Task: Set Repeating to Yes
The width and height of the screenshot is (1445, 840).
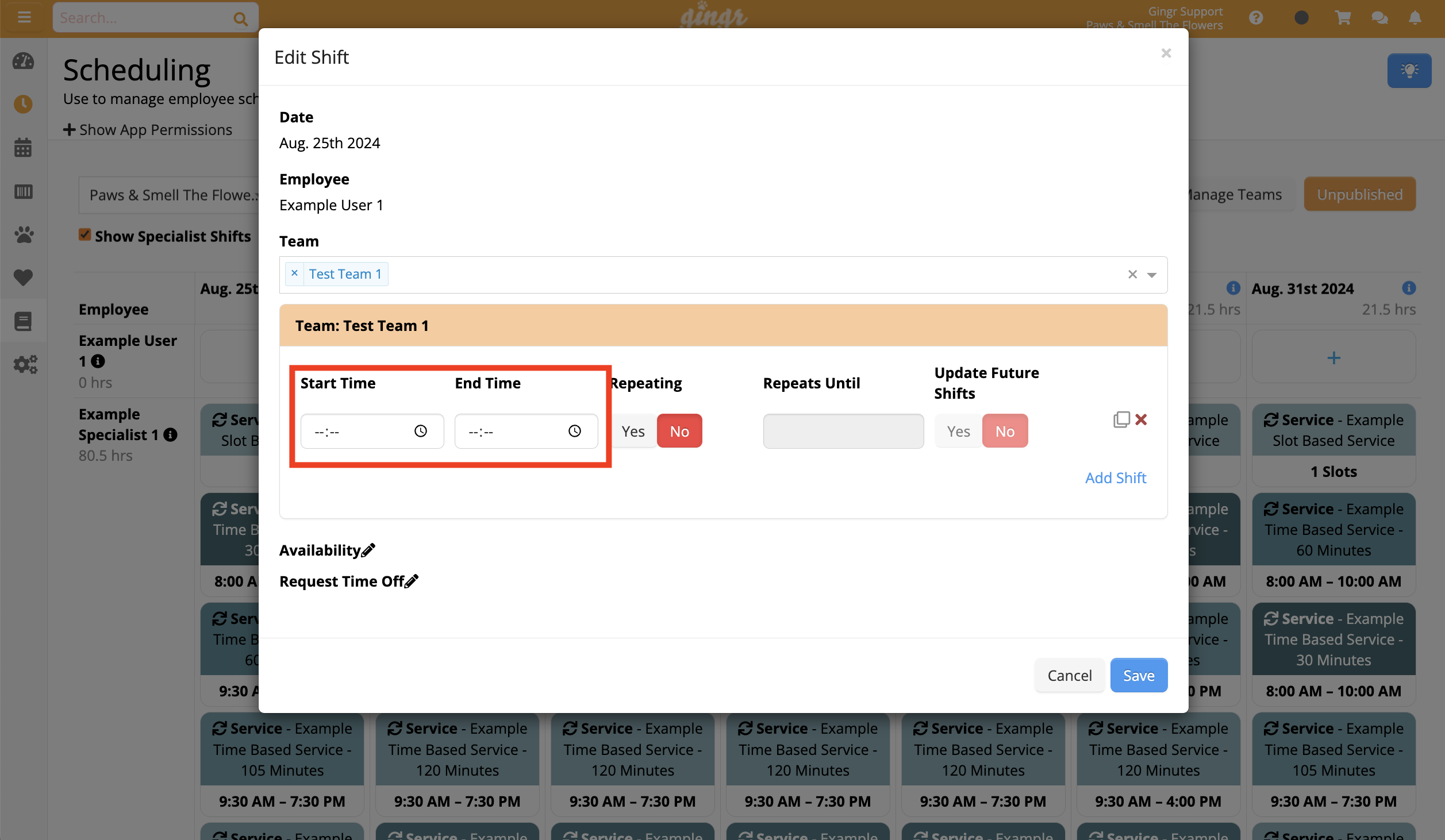Action: [x=633, y=431]
